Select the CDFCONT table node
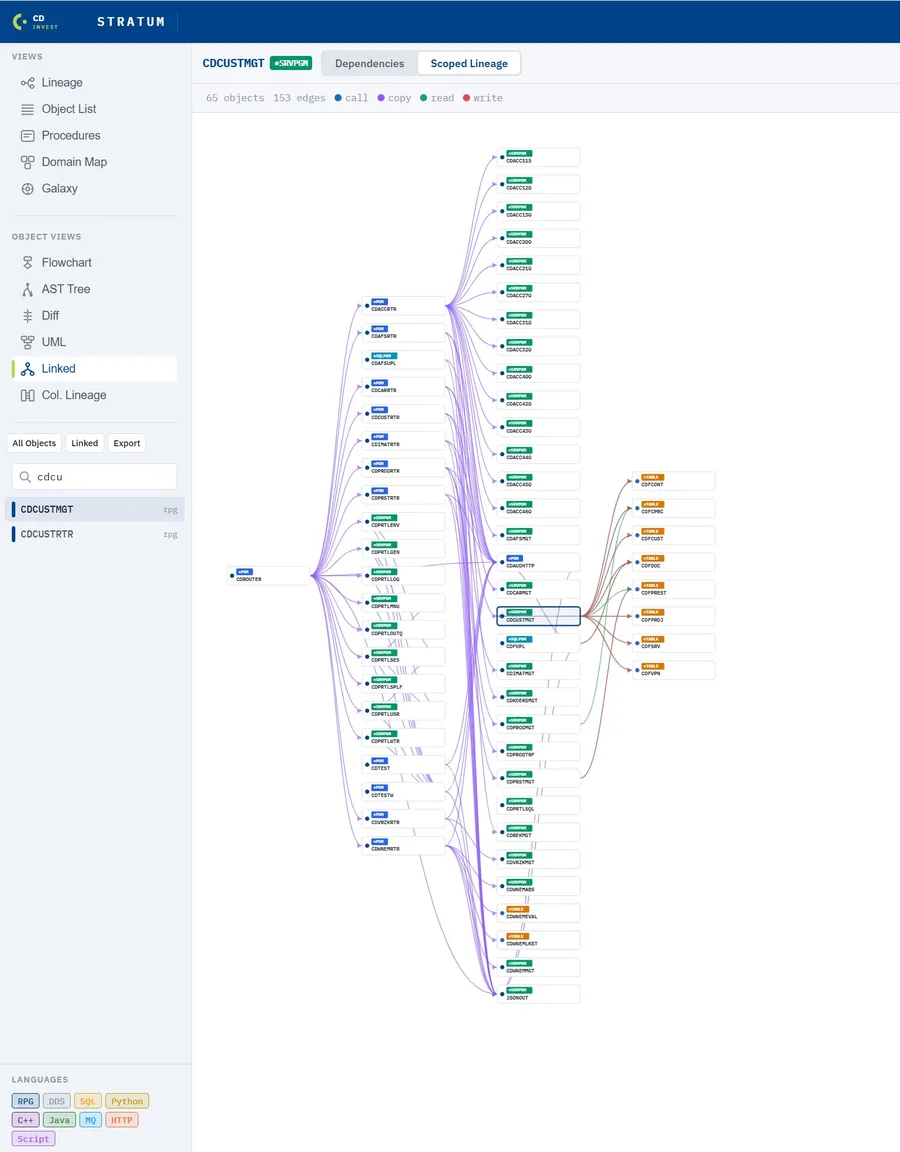Screen dimensions: 900x1152 coord(674,481)
